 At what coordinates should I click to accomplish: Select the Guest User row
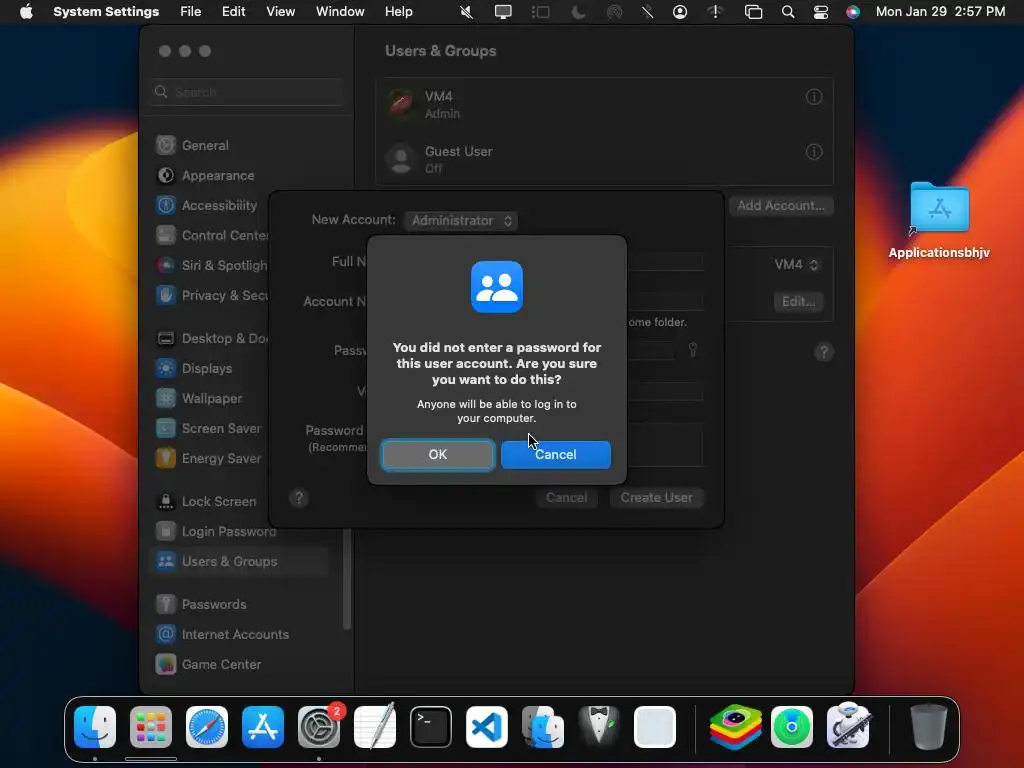click(604, 159)
